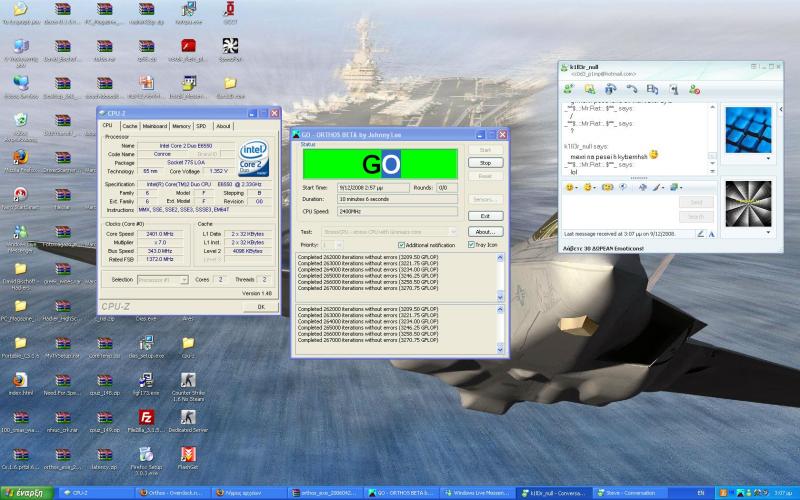The width and height of the screenshot is (800, 500).
Task: Click the voice clip icon in Messenger
Action: pyautogui.click(x=623, y=188)
